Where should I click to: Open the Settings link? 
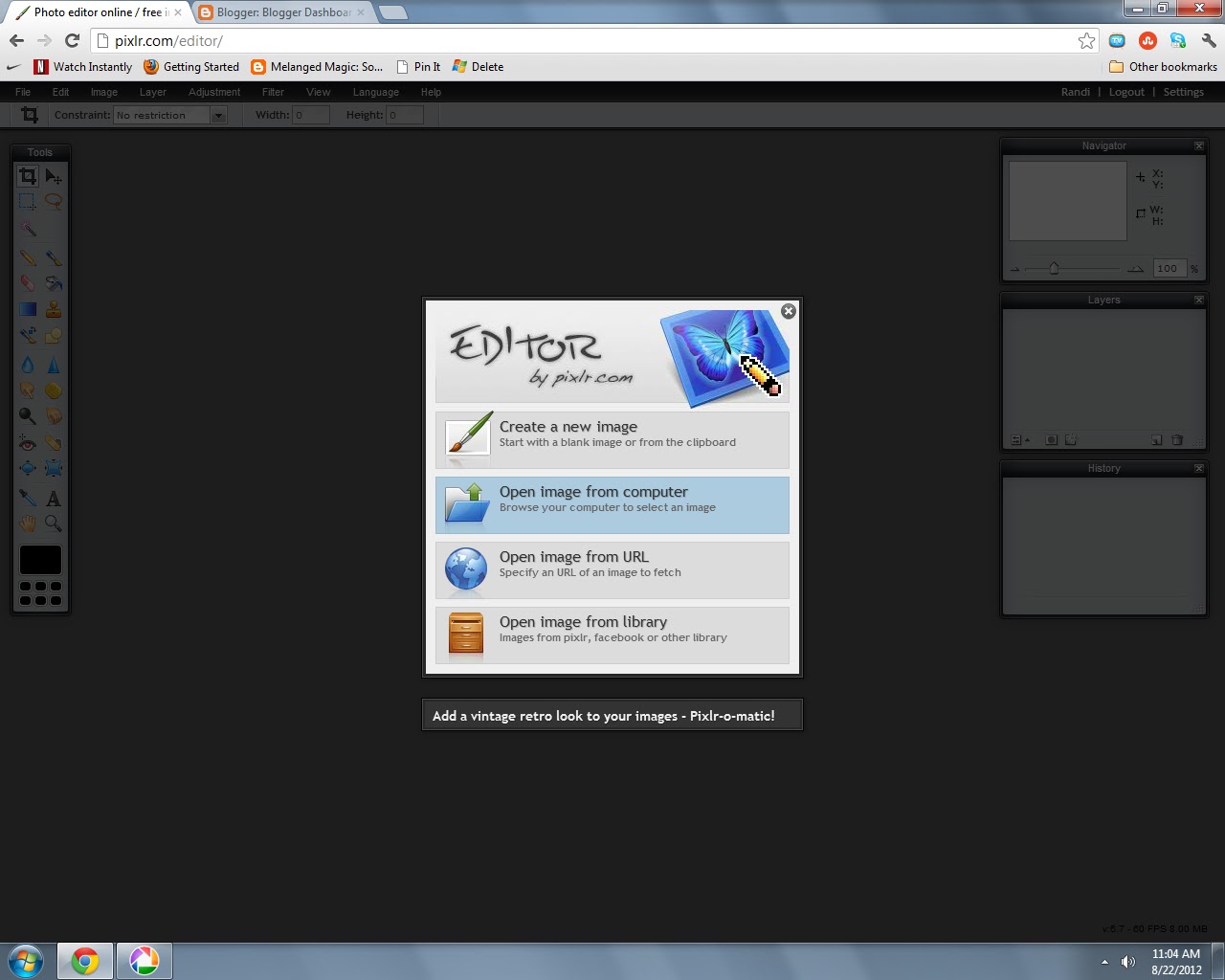[x=1184, y=92]
